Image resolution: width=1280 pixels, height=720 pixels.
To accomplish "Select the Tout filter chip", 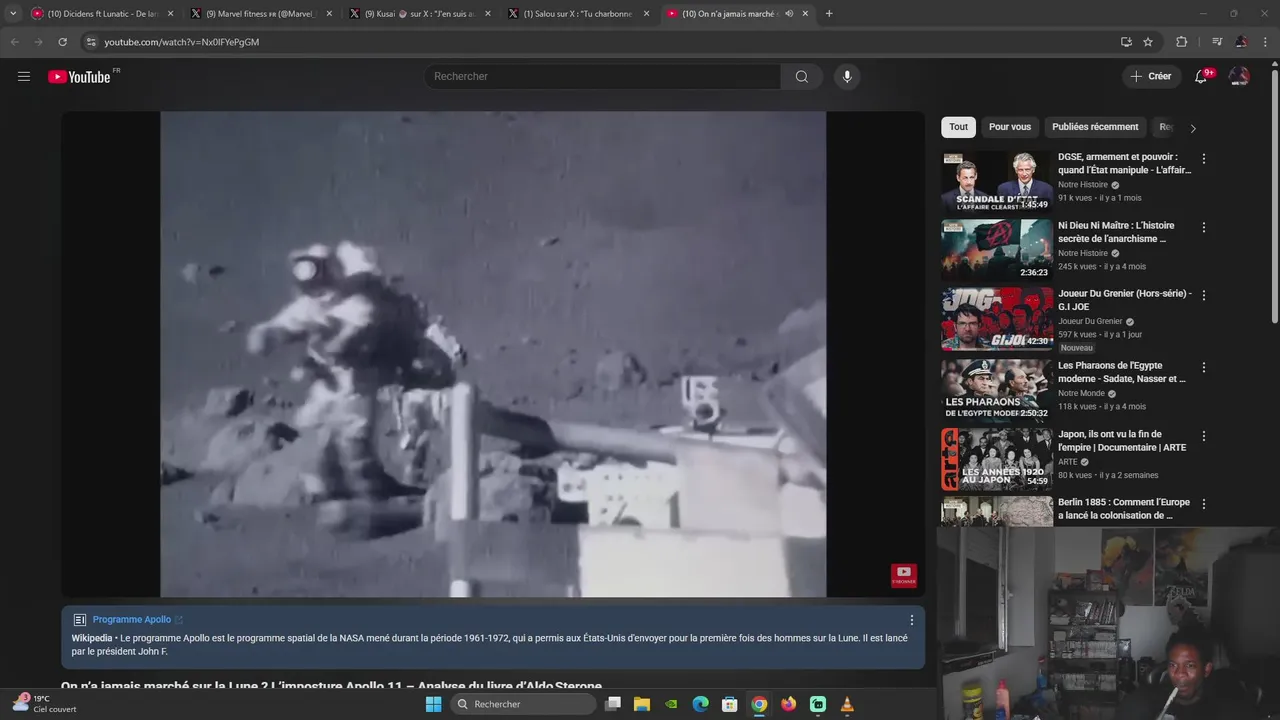I will pyautogui.click(x=958, y=127).
